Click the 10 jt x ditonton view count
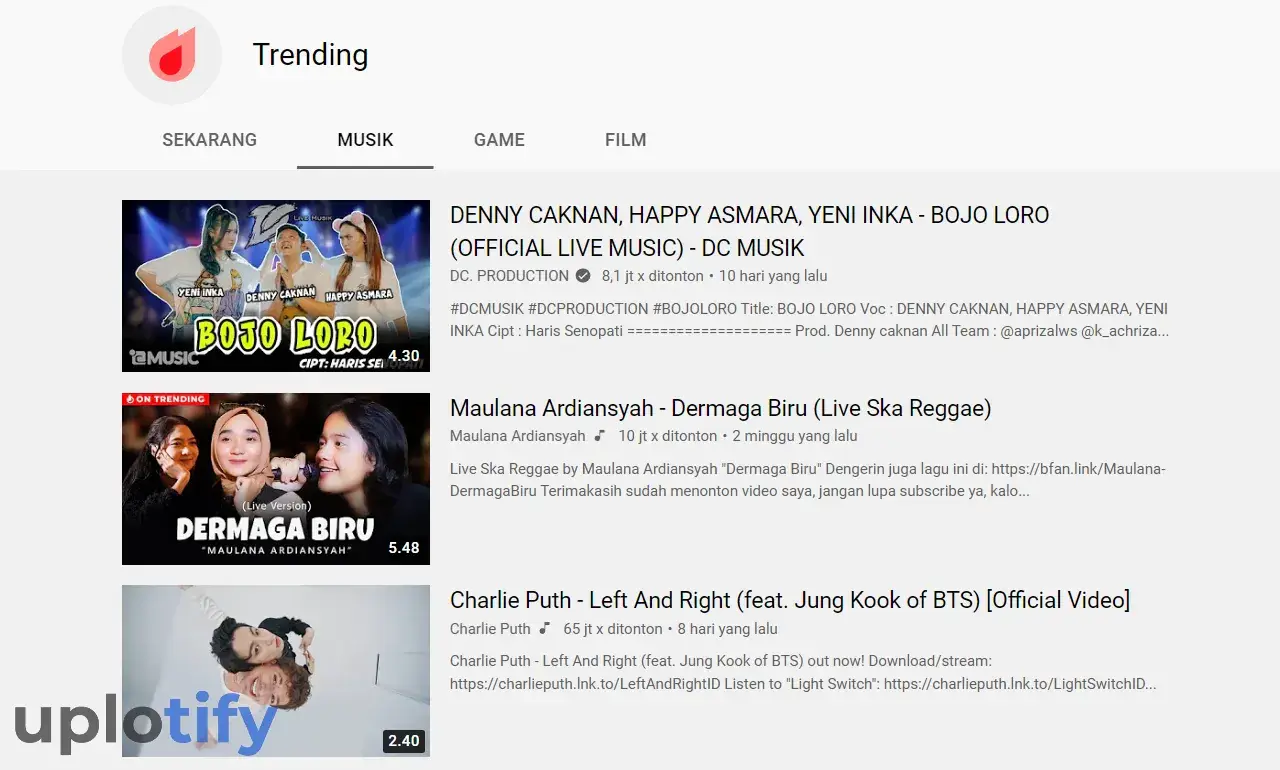The image size is (1280, 770). [x=668, y=436]
